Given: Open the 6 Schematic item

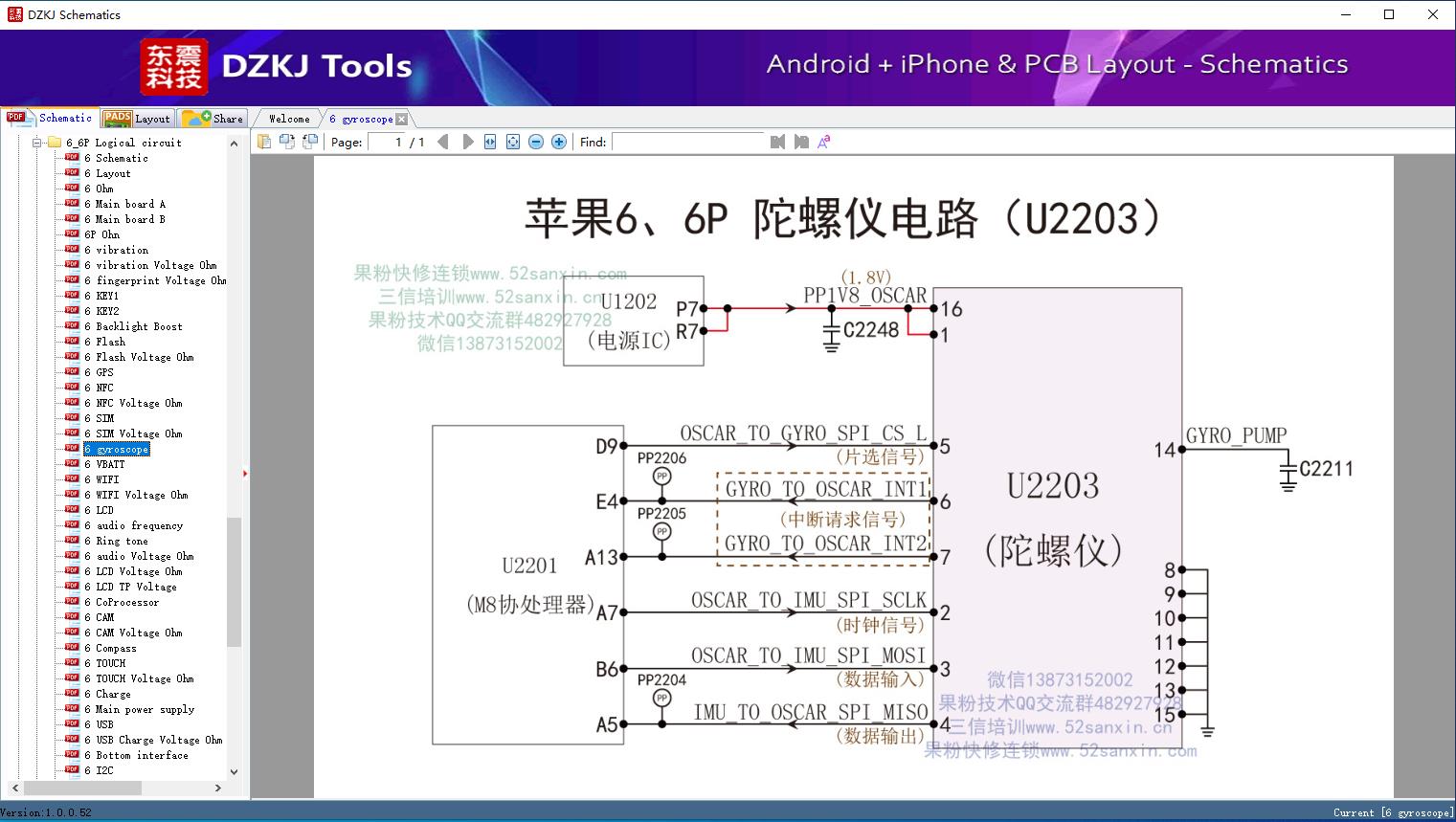Looking at the screenshot, I should (116, 158).
